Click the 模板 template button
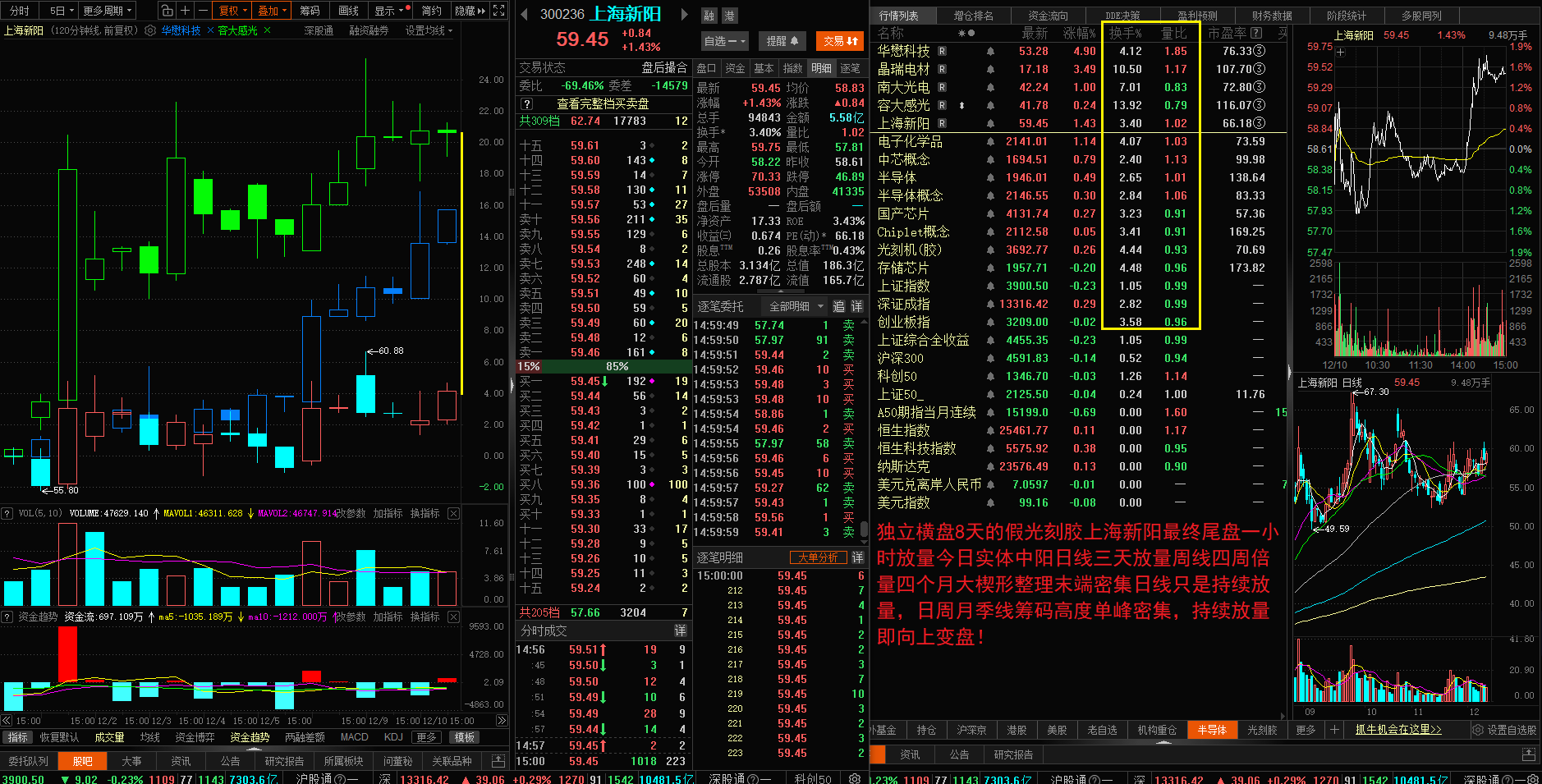This screenshot has width=1542, height=784. coord(465,737)
